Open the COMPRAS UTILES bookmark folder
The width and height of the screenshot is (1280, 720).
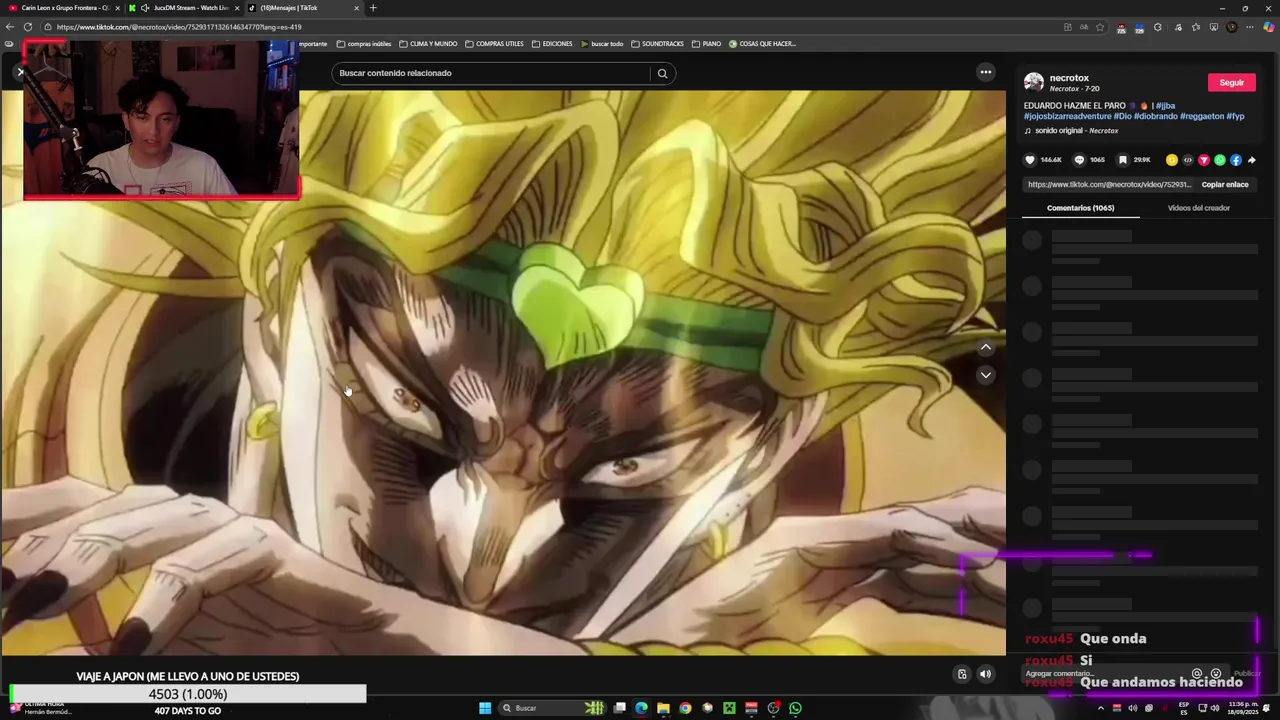coord(494,44)
